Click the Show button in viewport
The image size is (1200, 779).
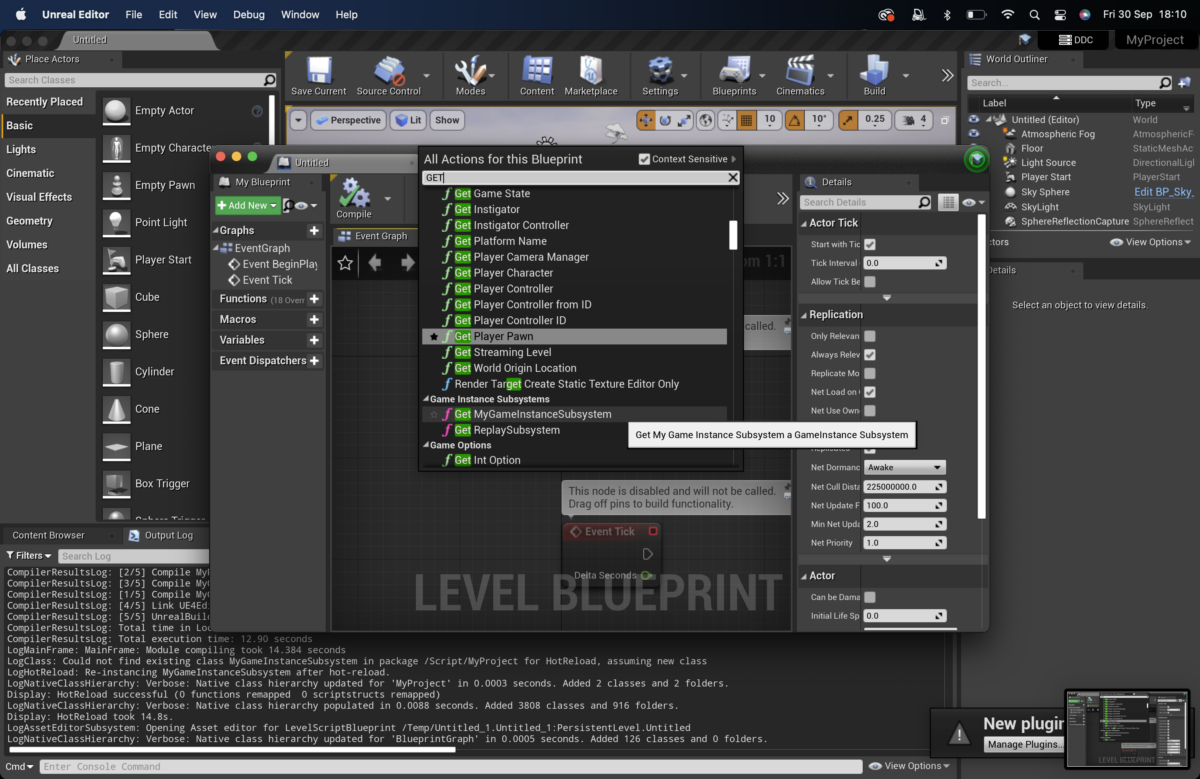[x=447, y=120]
